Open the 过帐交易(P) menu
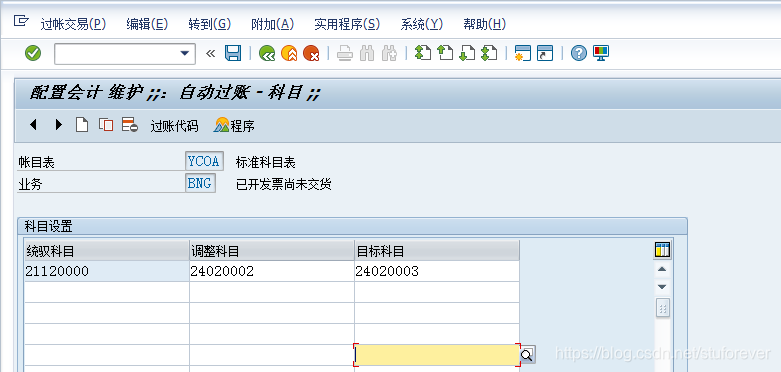Screen dimensions: 781x372 (73, 24)
